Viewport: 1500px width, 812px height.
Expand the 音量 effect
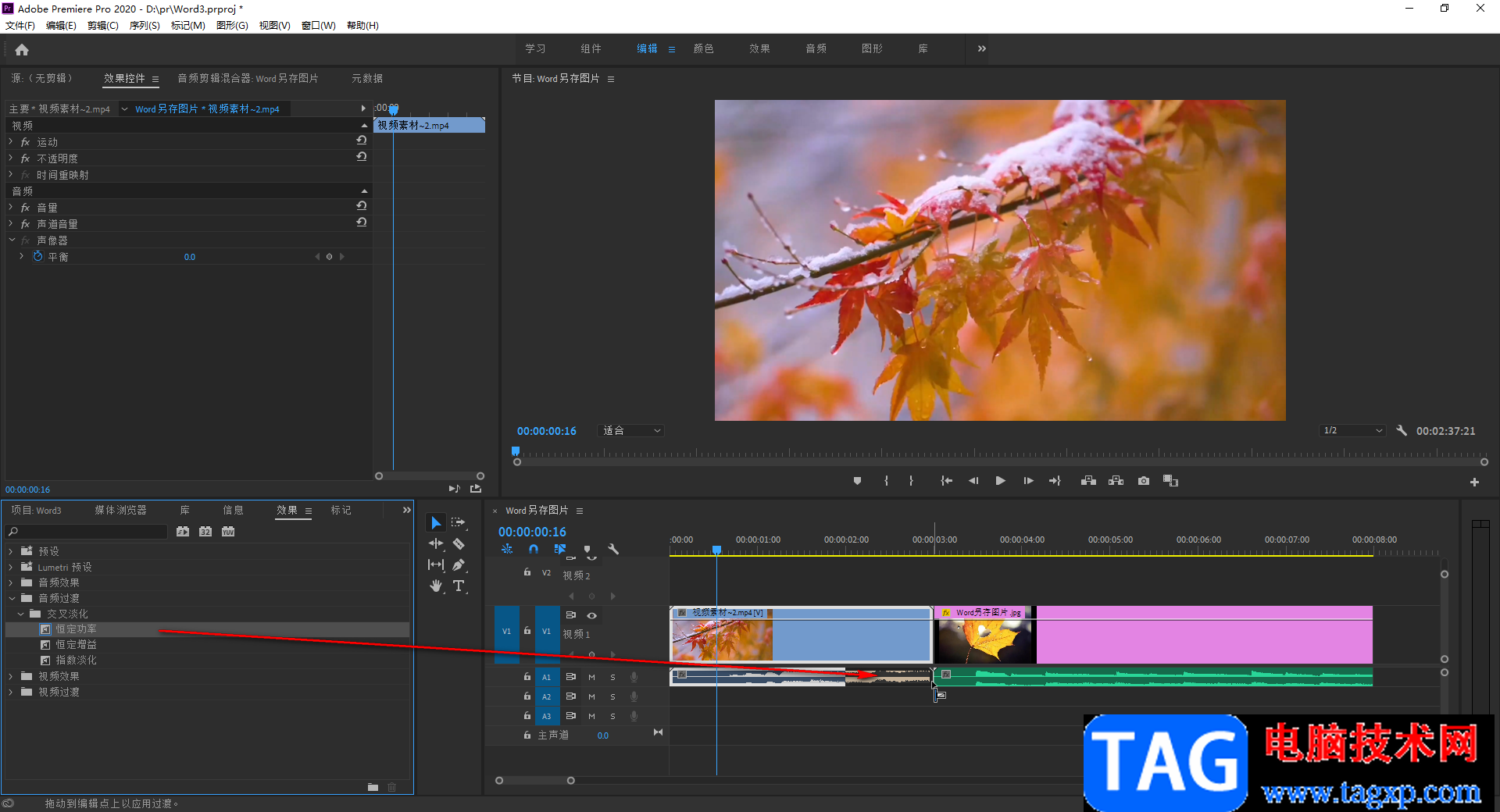(x=11, y=207)
